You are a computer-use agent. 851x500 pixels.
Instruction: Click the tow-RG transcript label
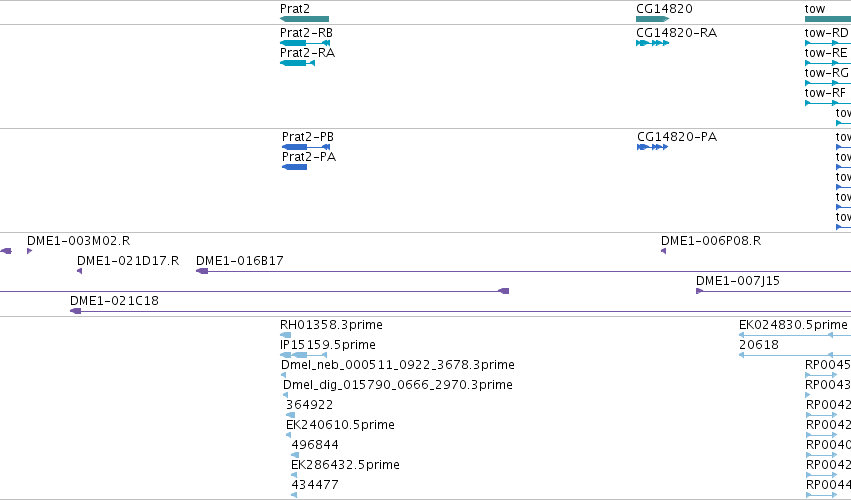click(826, 73)
